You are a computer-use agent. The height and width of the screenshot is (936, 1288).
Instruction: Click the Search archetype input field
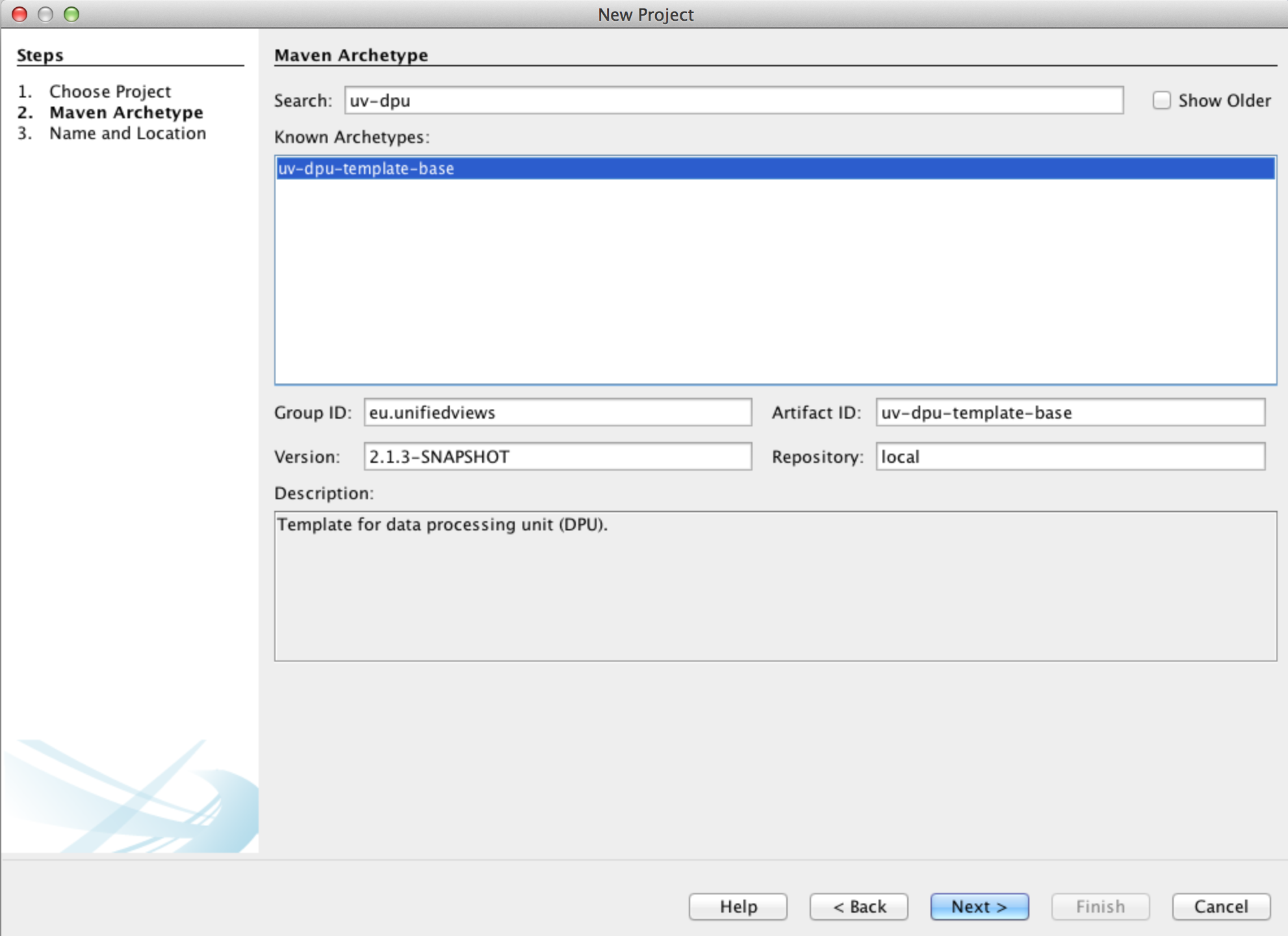click(733, 101)
